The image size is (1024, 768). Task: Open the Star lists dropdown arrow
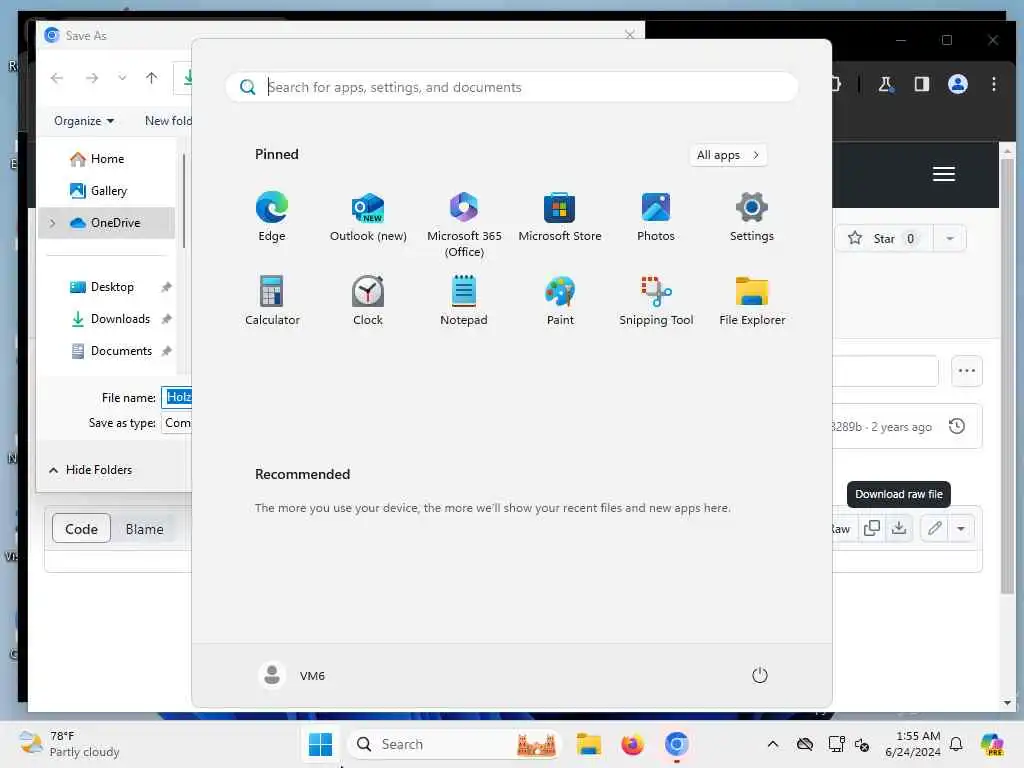point(950,238)
